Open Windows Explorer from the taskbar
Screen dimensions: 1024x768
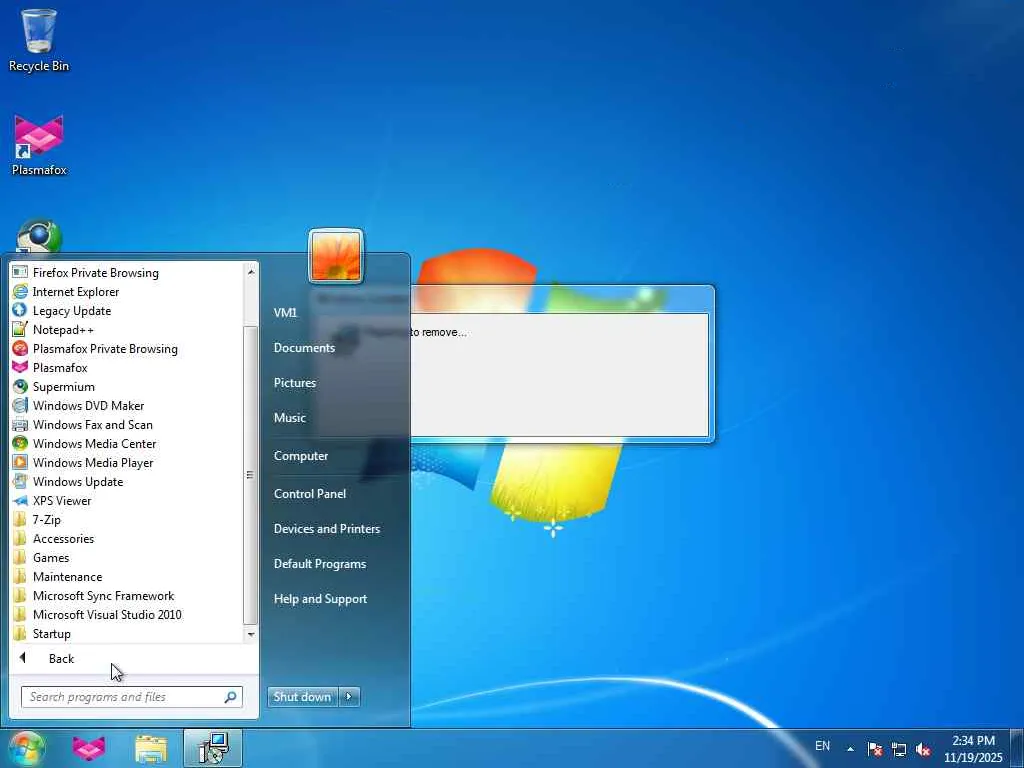point(151,748)
